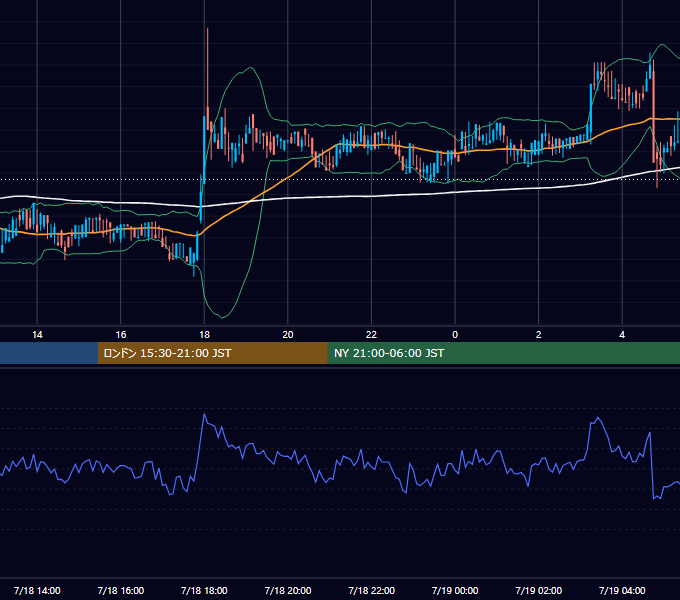Click the 7/19 00:00 date label
The width and height of the screenshot is (680, 600).
pyautogui.click(x=455, y=590)
